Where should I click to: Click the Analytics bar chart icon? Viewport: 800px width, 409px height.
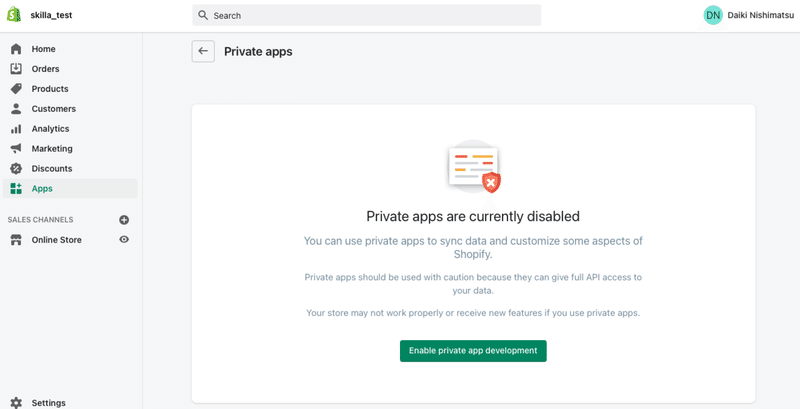point(16,129)
